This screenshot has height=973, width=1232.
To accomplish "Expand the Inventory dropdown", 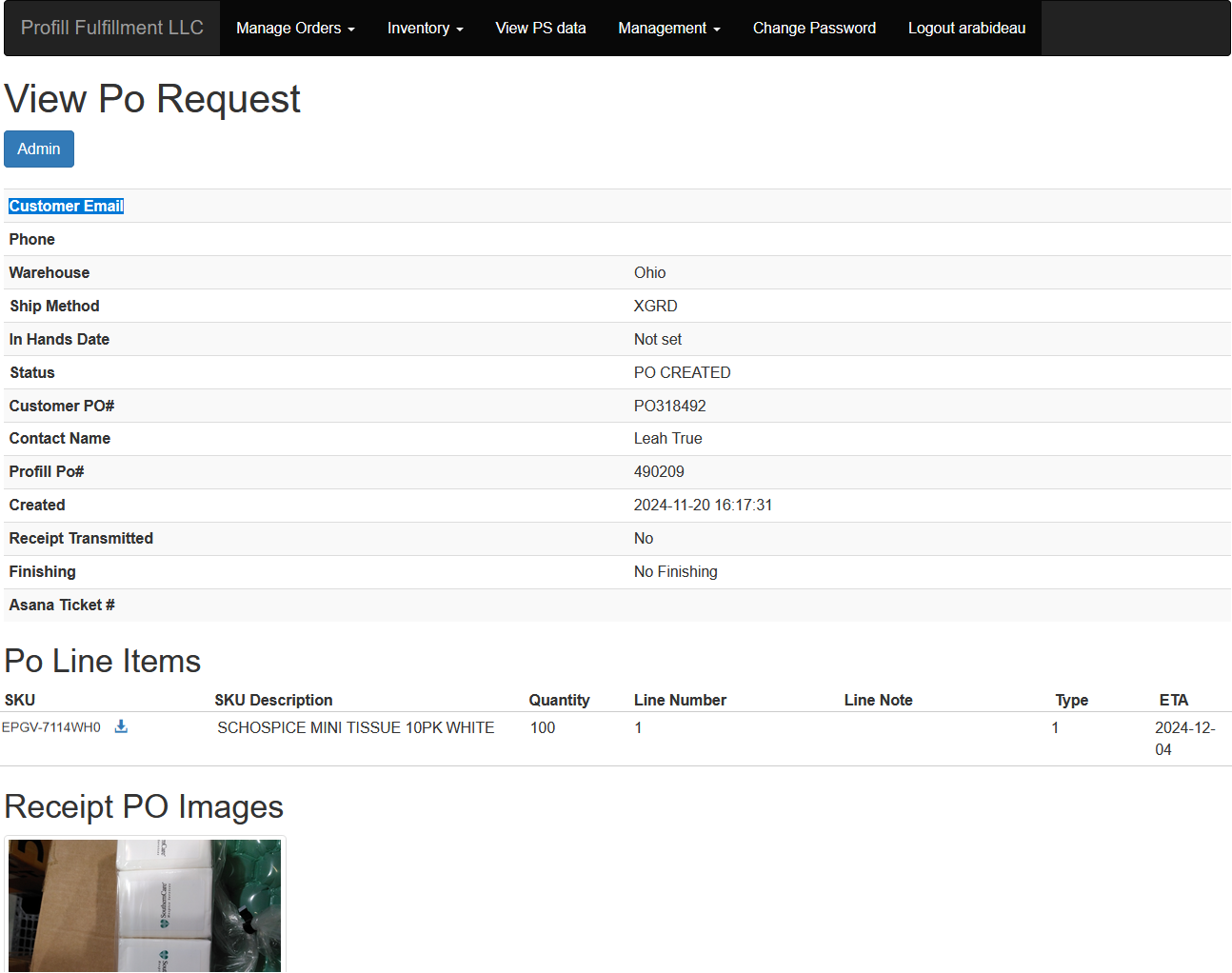I will [425, 28].
